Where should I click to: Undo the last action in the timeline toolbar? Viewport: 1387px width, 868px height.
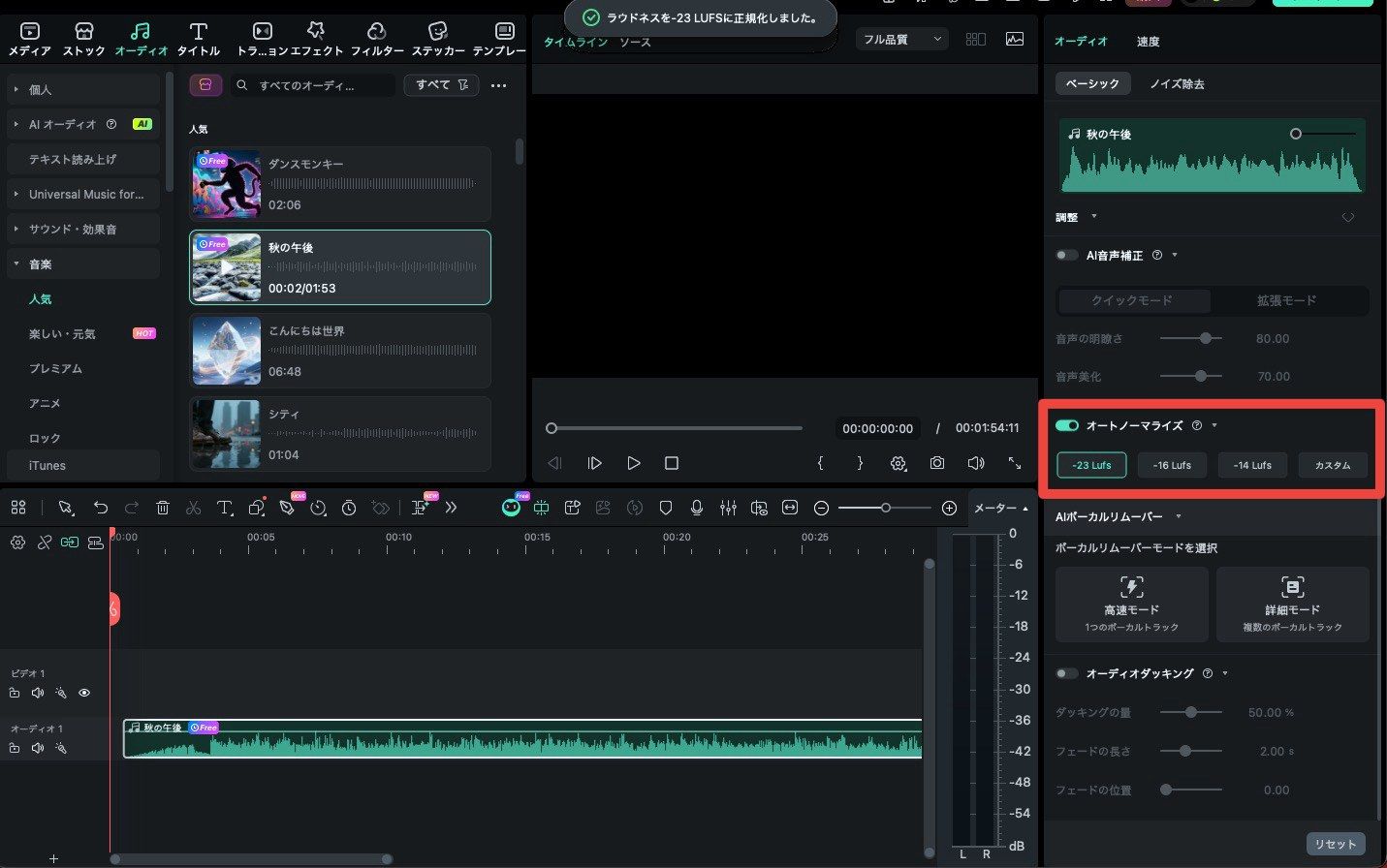[x=100, y=508]
